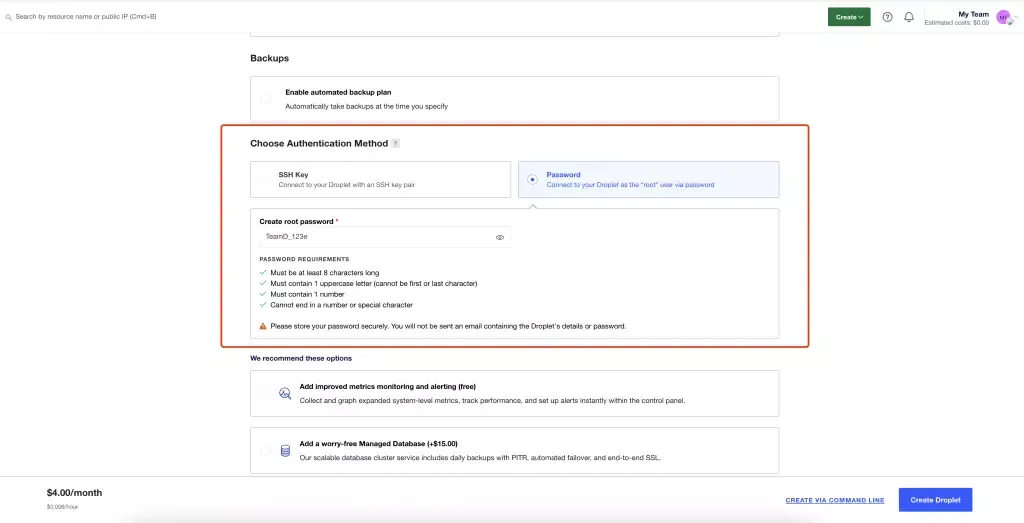Open the notifications bell
Viewport: 1024px width, 523px height.
click(x=908, y=17)
